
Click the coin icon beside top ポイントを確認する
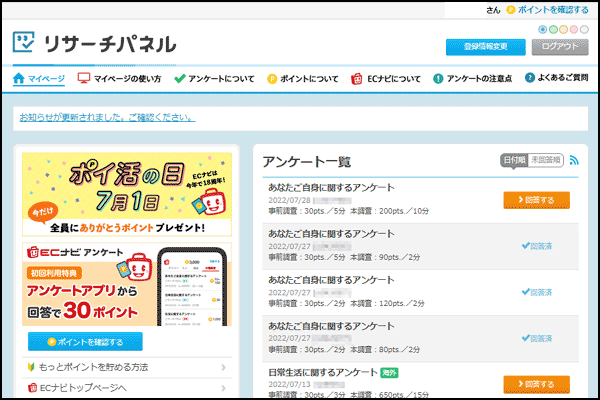[x=510, y=10]
